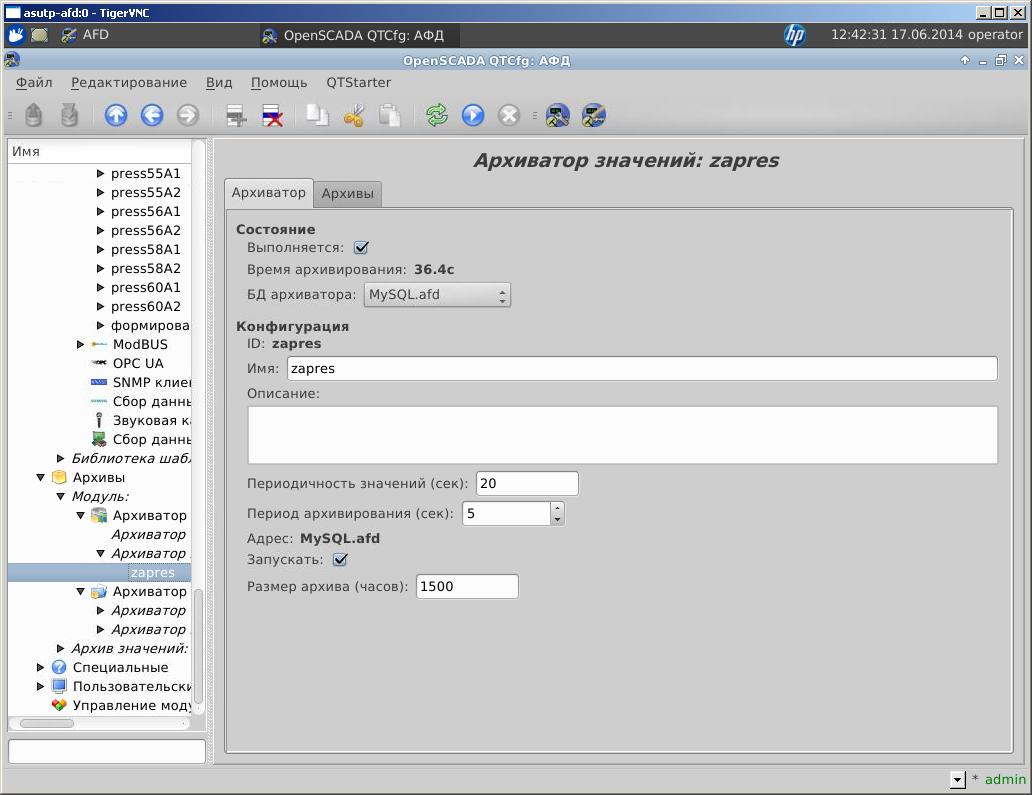Viewport: 1032px width, 795px height.
Task: Click the Размер архива (часов) field
Action: 467,587
